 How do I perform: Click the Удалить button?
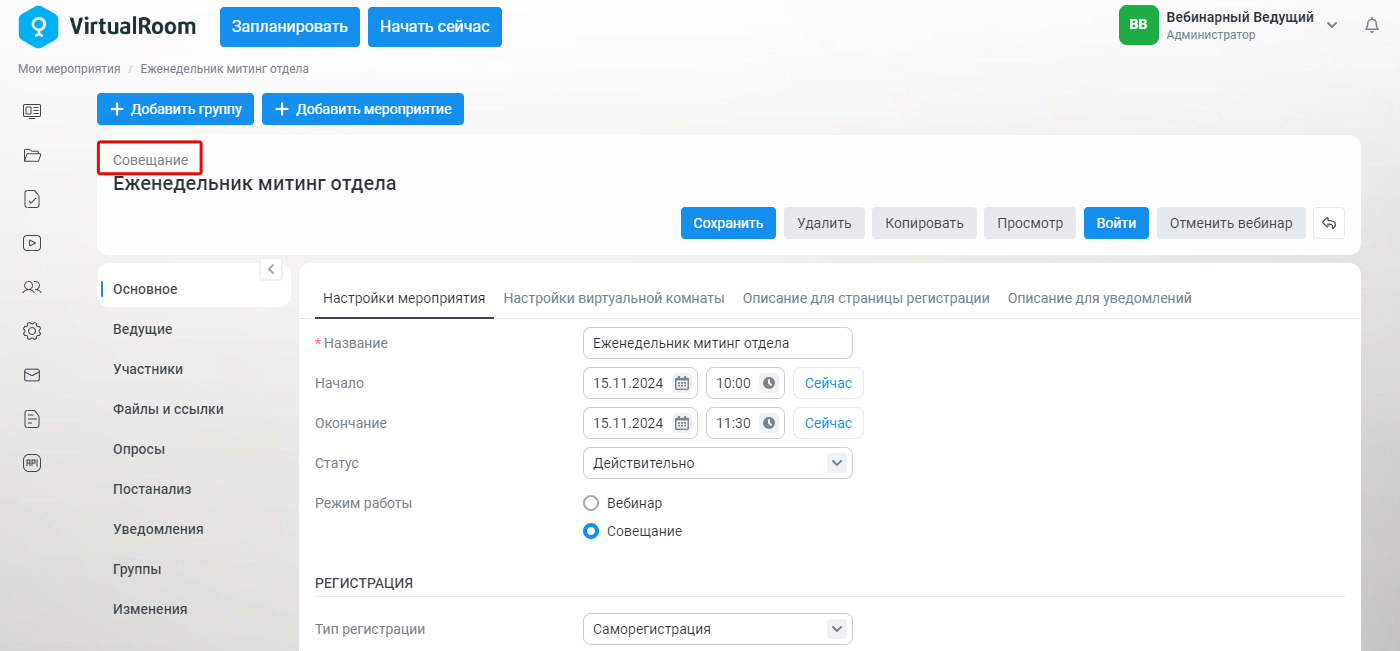[x=824, y=223]
